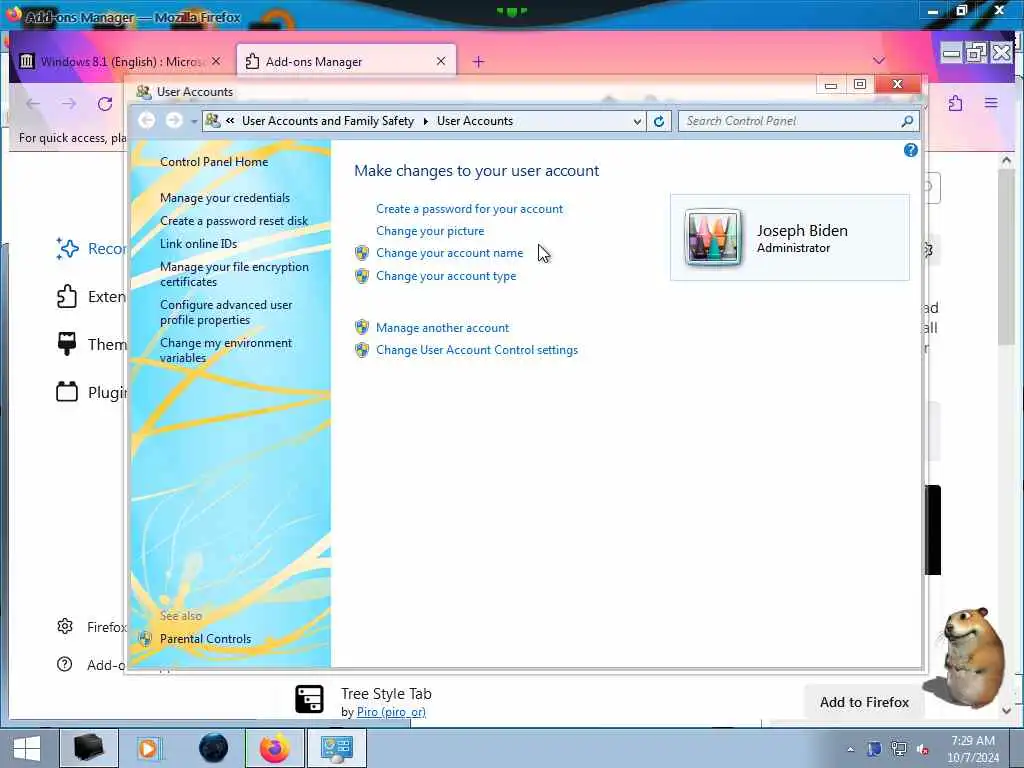Click the User Accounts help question-mark icon
The width and height of the screenshot is (1024, 768).
pyautogui.click(x=910, y=151)
